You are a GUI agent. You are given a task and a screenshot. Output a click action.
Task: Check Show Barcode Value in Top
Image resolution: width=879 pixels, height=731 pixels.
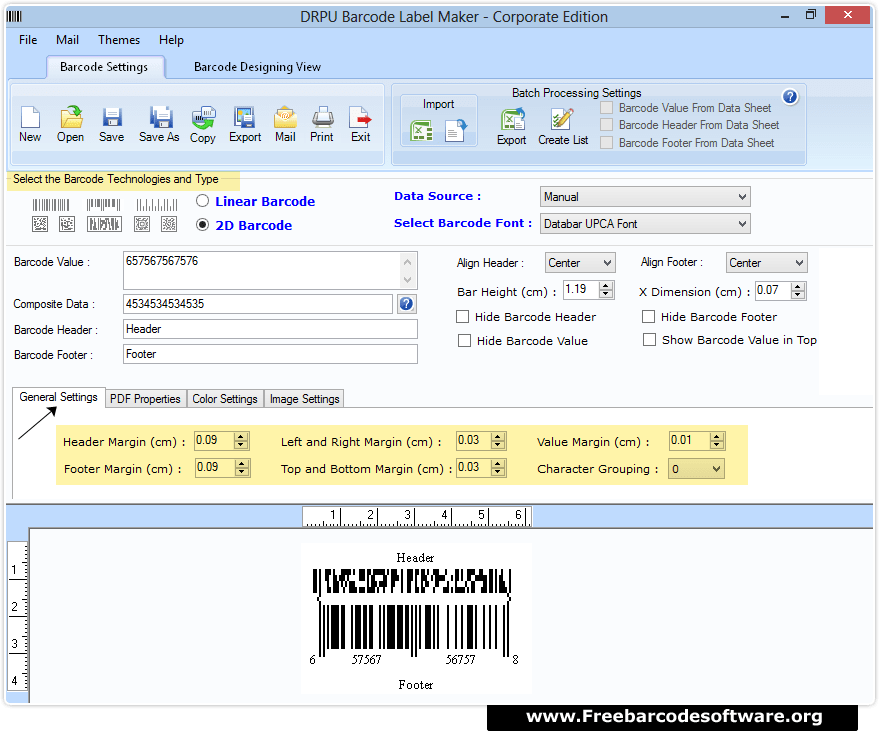649,339
